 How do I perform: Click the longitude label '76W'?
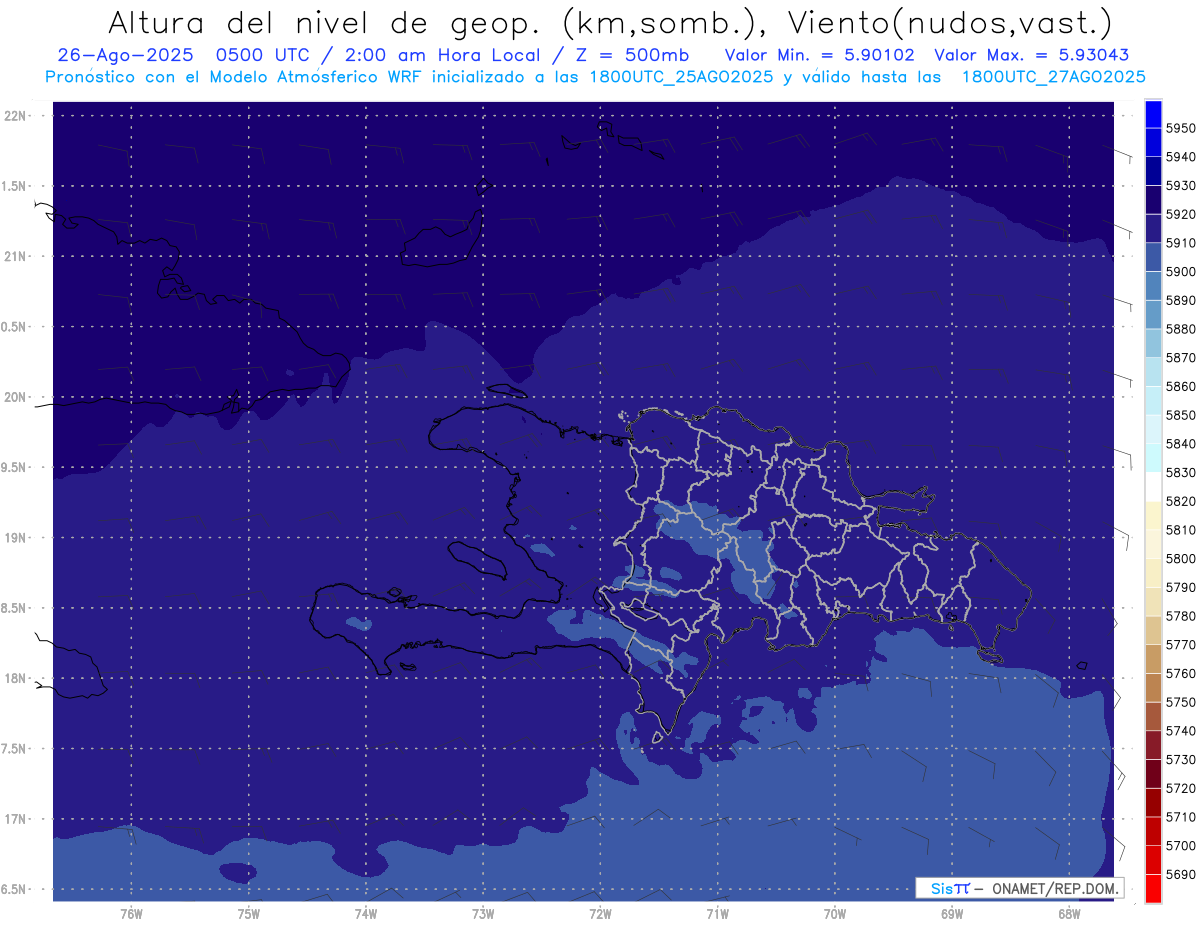click(x=131, y=914)
